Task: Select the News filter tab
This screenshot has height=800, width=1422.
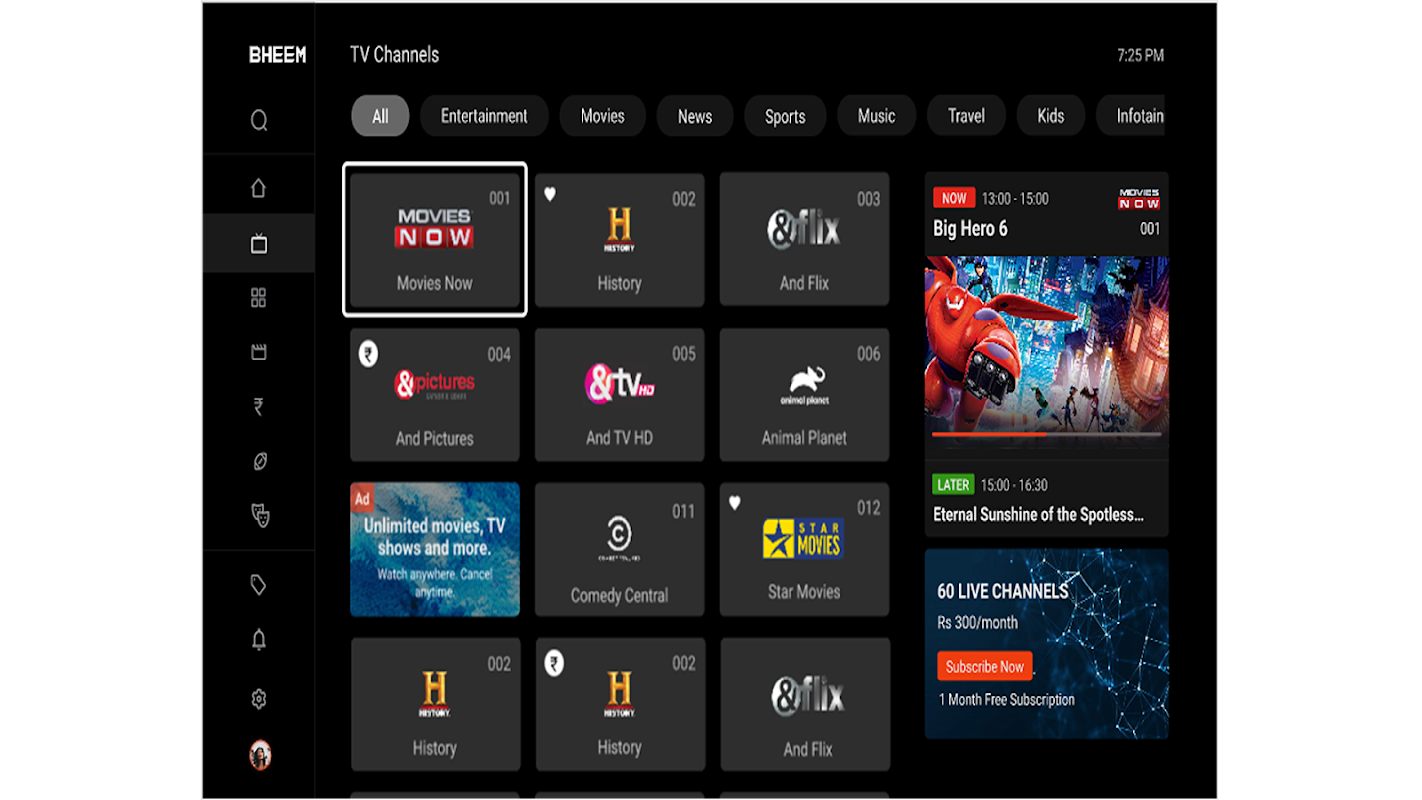Action: [x=695, y=116]
